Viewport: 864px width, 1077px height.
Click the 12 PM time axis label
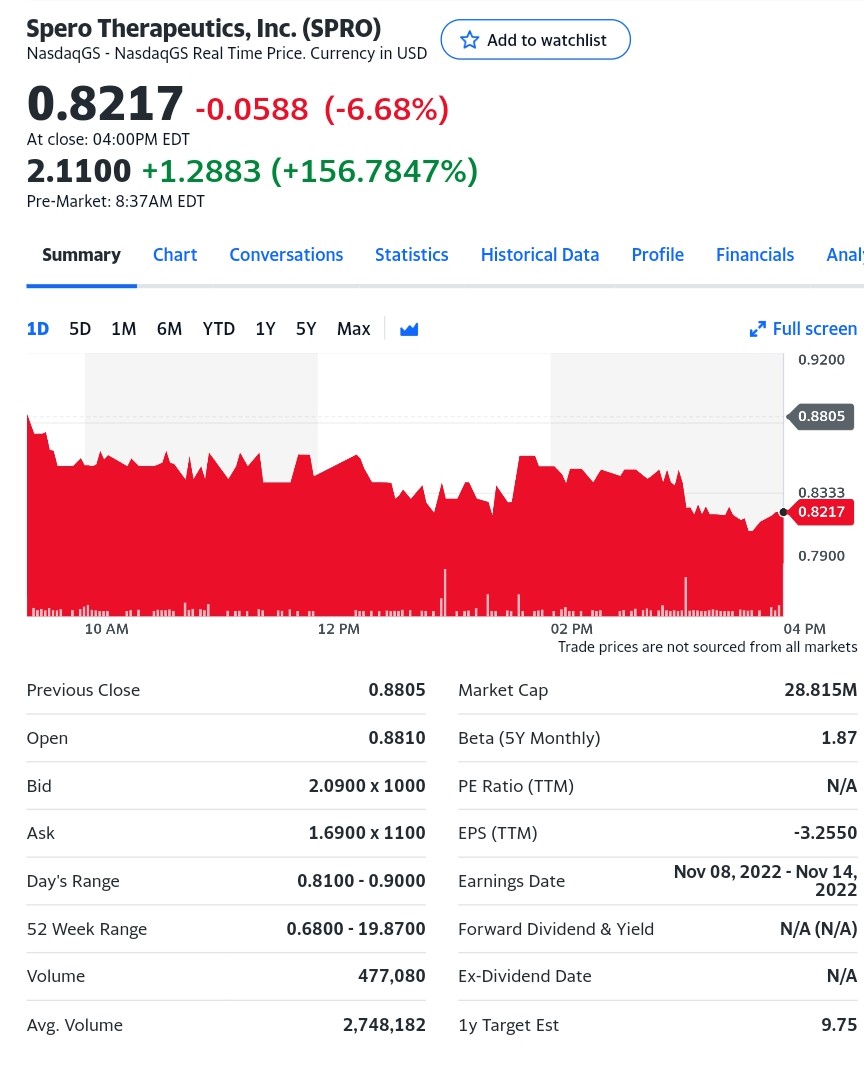[339, 629]
